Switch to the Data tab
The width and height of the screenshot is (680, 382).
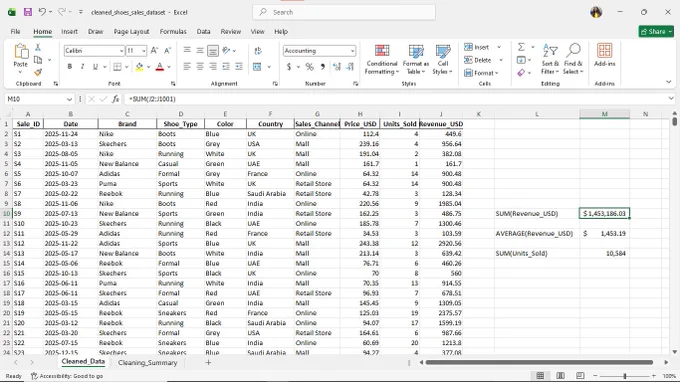(x=203, y=32)
